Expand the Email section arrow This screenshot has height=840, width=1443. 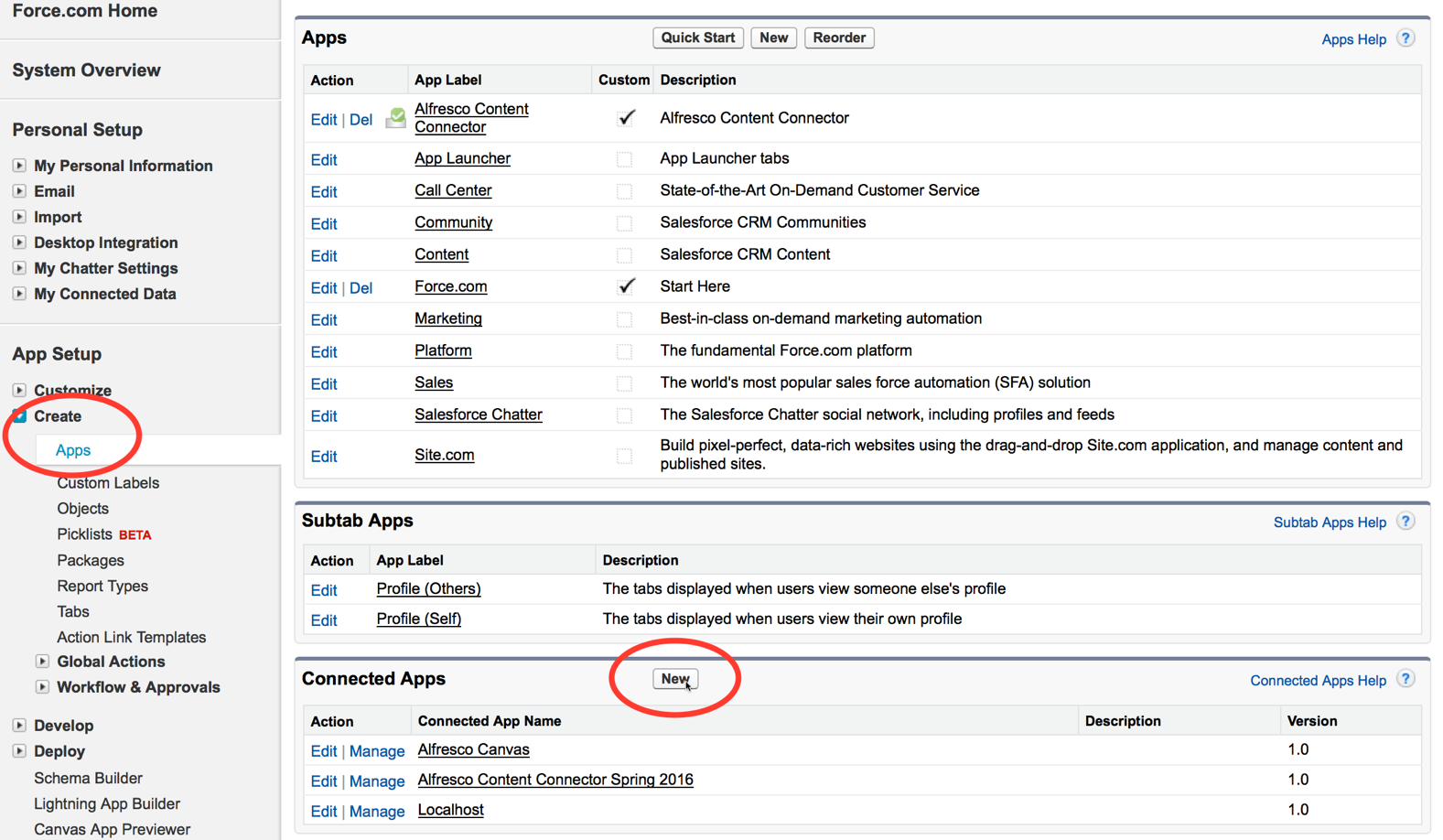point(19,191)
